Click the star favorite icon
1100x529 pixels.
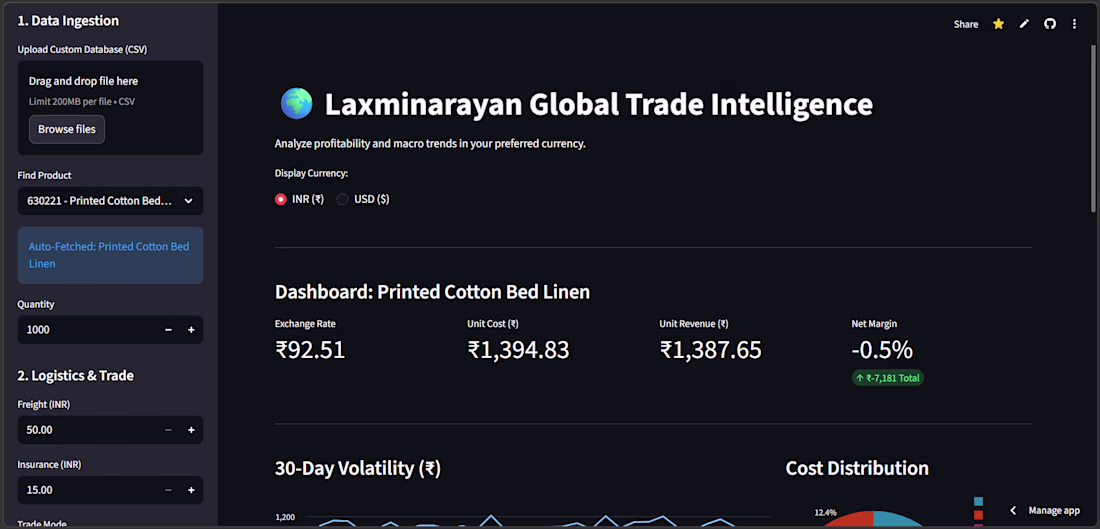click(x=998, y=24)
